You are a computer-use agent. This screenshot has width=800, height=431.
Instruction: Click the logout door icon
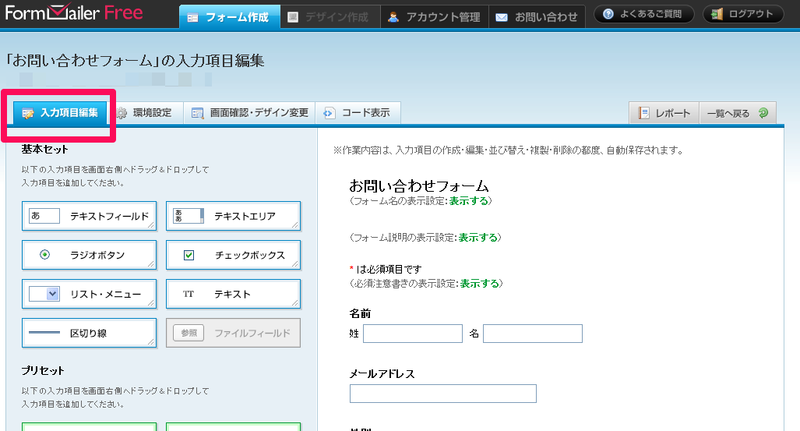click(x=717, y=14)
